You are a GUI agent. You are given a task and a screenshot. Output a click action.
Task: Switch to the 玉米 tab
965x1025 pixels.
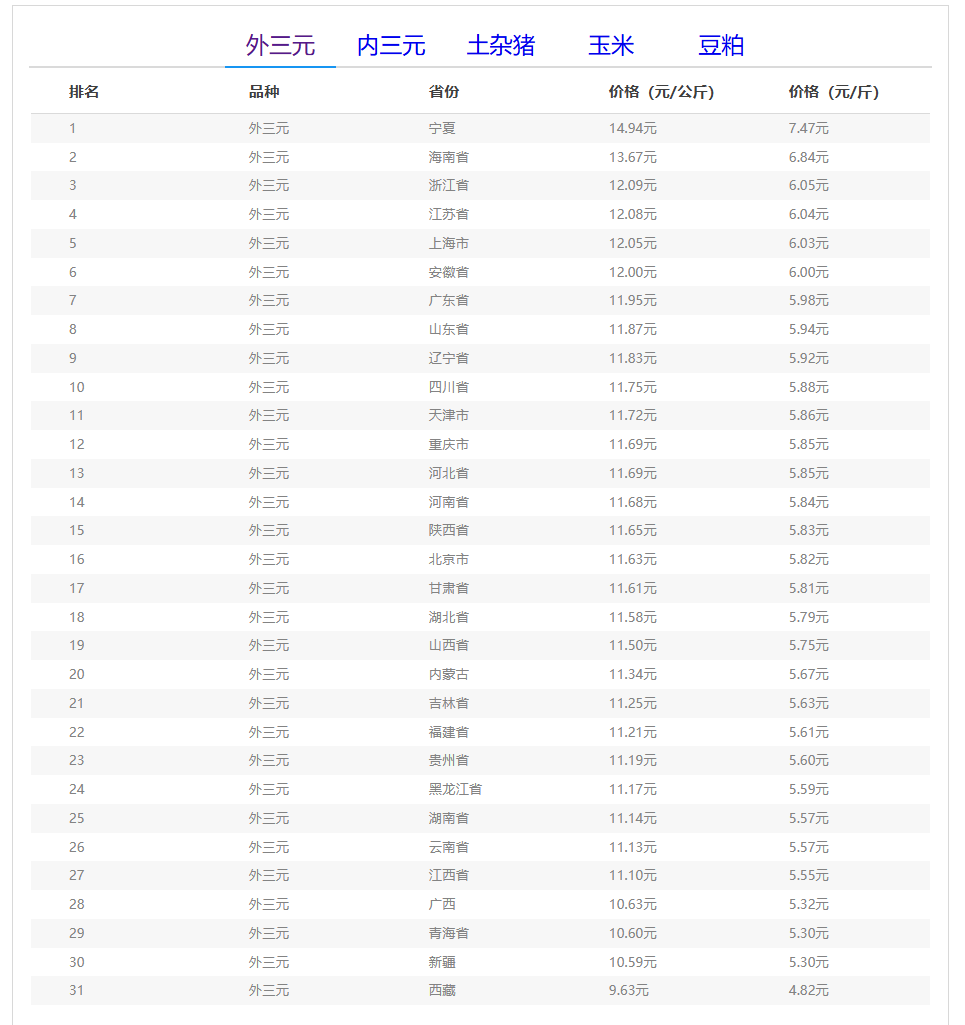pyautogui.click(x=611, y=46)
